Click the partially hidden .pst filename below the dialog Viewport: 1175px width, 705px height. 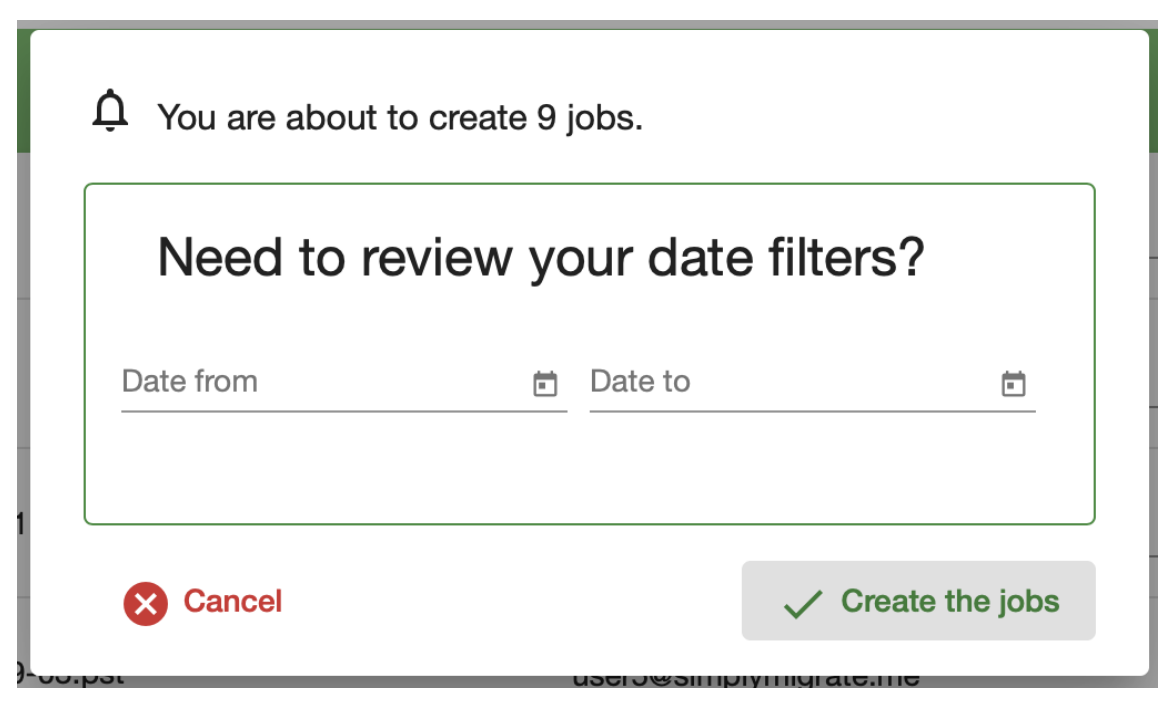[70, 680]
